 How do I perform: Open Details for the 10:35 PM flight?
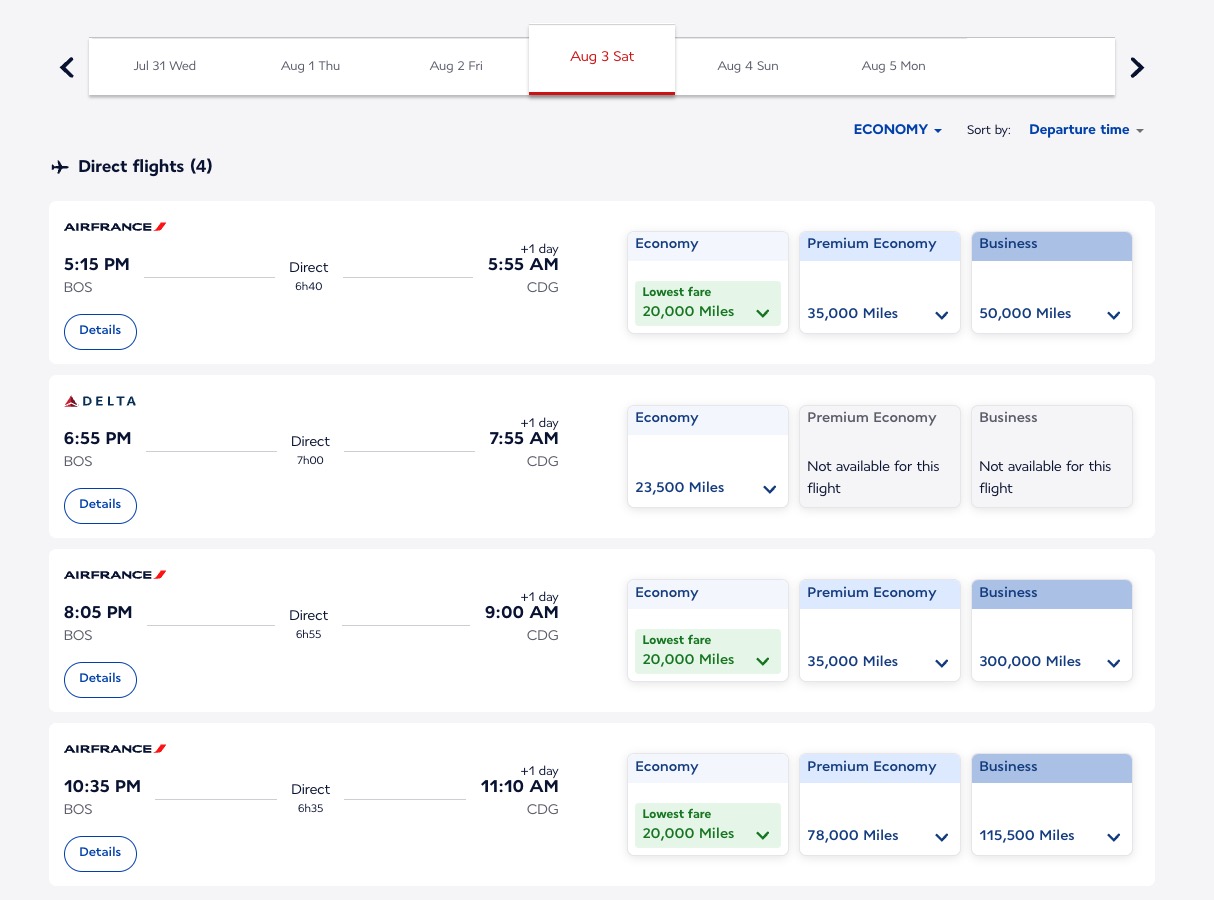coord(100,853)
